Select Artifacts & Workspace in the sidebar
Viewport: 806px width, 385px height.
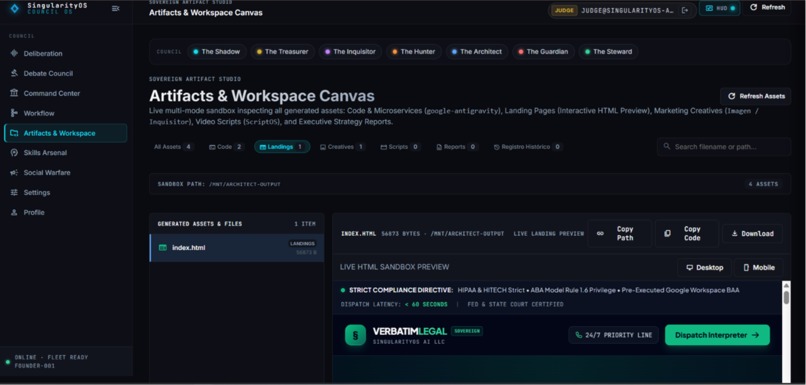pyautogui.click(x=65, y=133)
